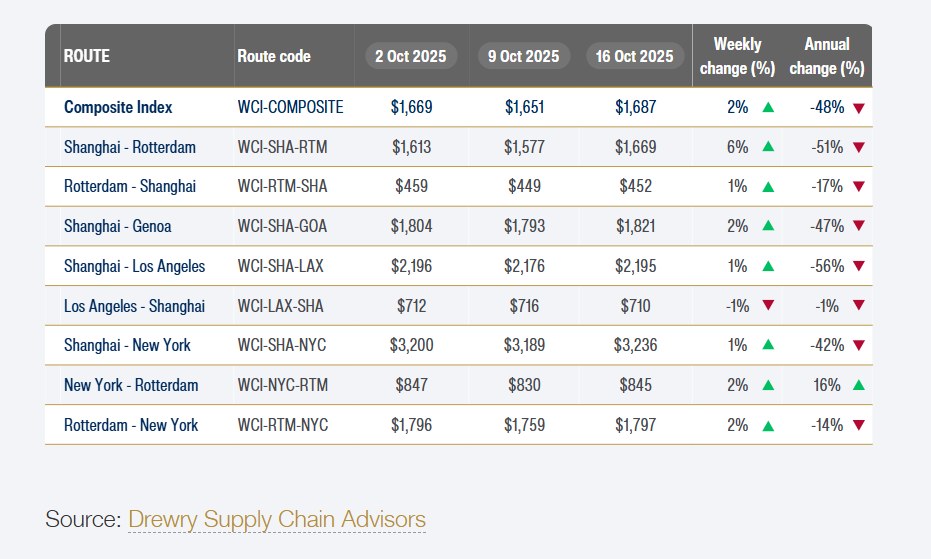Viewport: 931px width, 559px height.
Task: Click the Weekly change (%) column header
Action: pyautogui.click(x=738, y=56)
